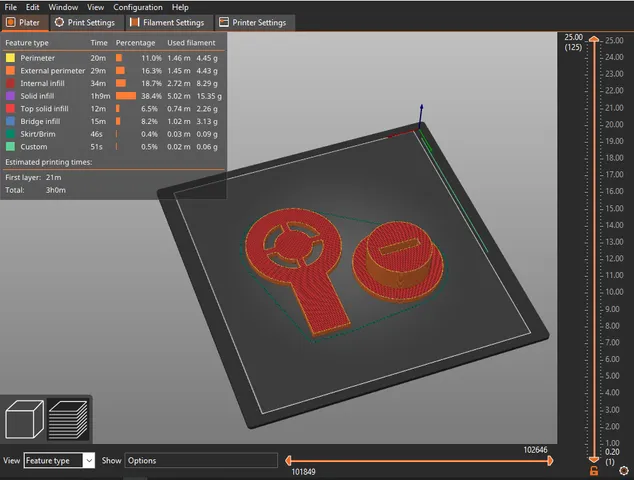Toggle Internal infill dark red swatch
Image resolution: width=634 pixels, height=480 pixels.
pos(11,83)
